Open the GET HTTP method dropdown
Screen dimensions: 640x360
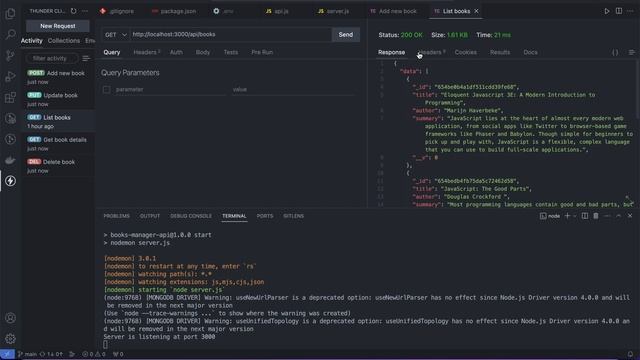pos(116,35)
